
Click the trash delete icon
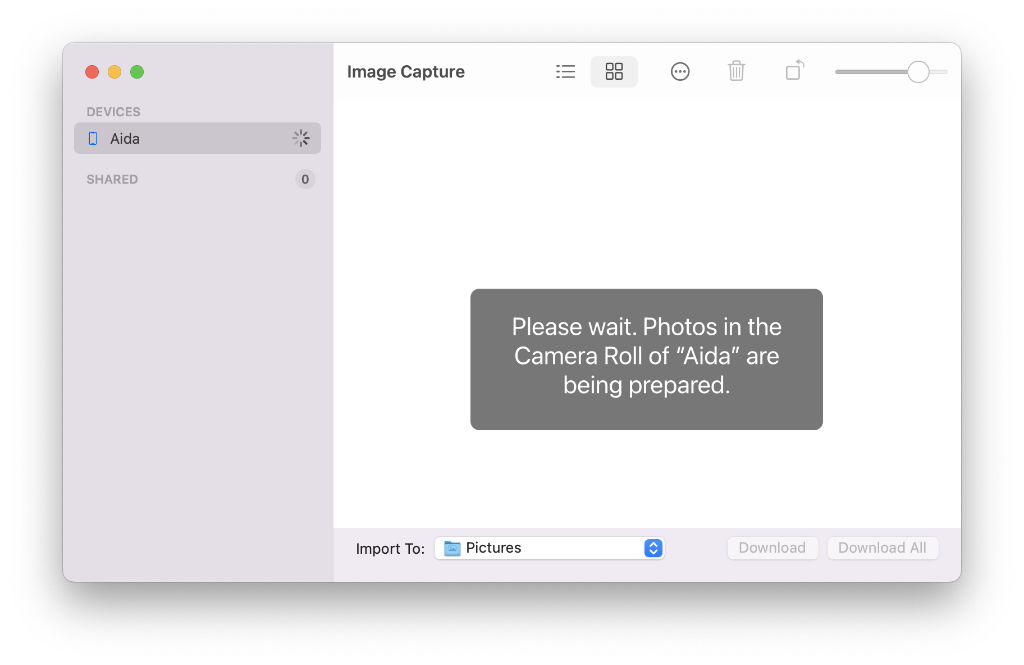736,71
